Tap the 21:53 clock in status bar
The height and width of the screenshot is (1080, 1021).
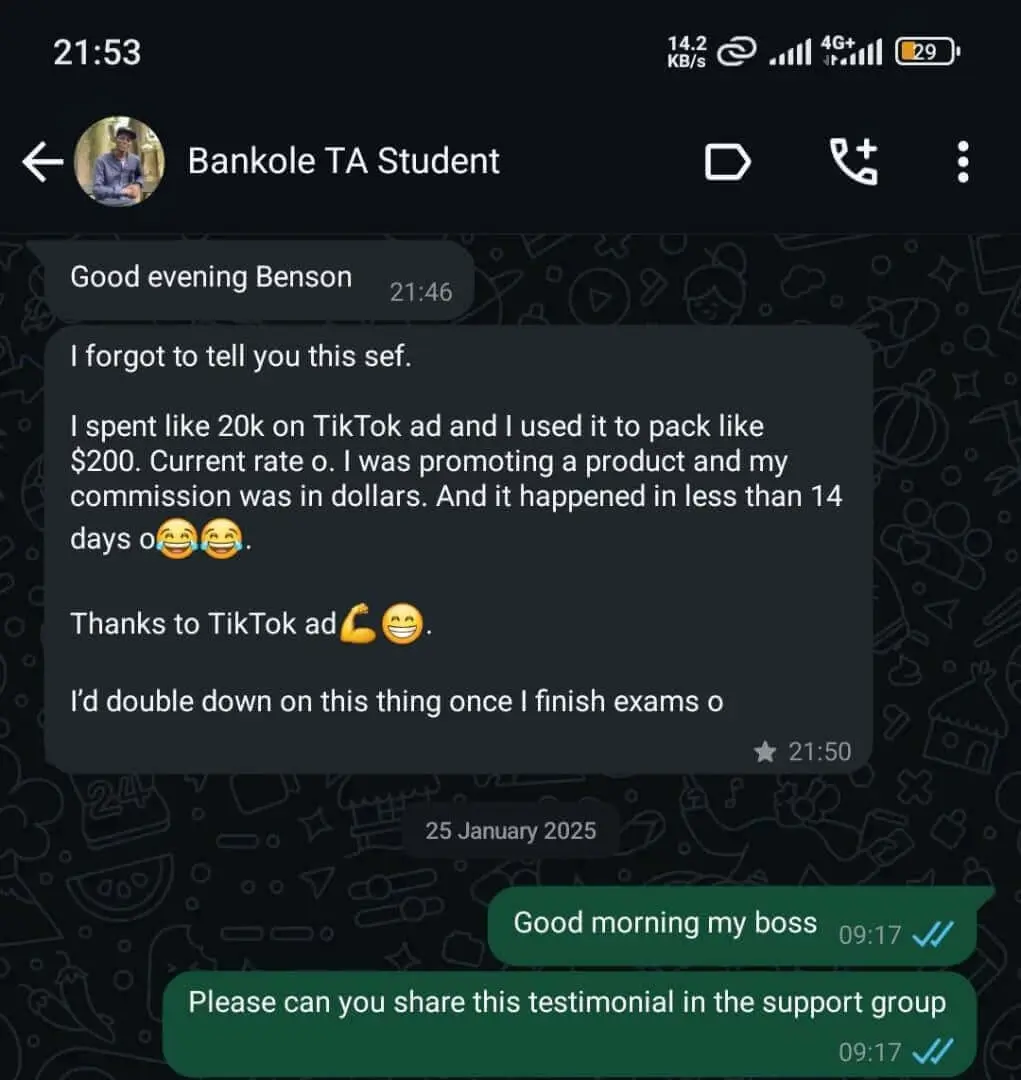pos(97,53)
